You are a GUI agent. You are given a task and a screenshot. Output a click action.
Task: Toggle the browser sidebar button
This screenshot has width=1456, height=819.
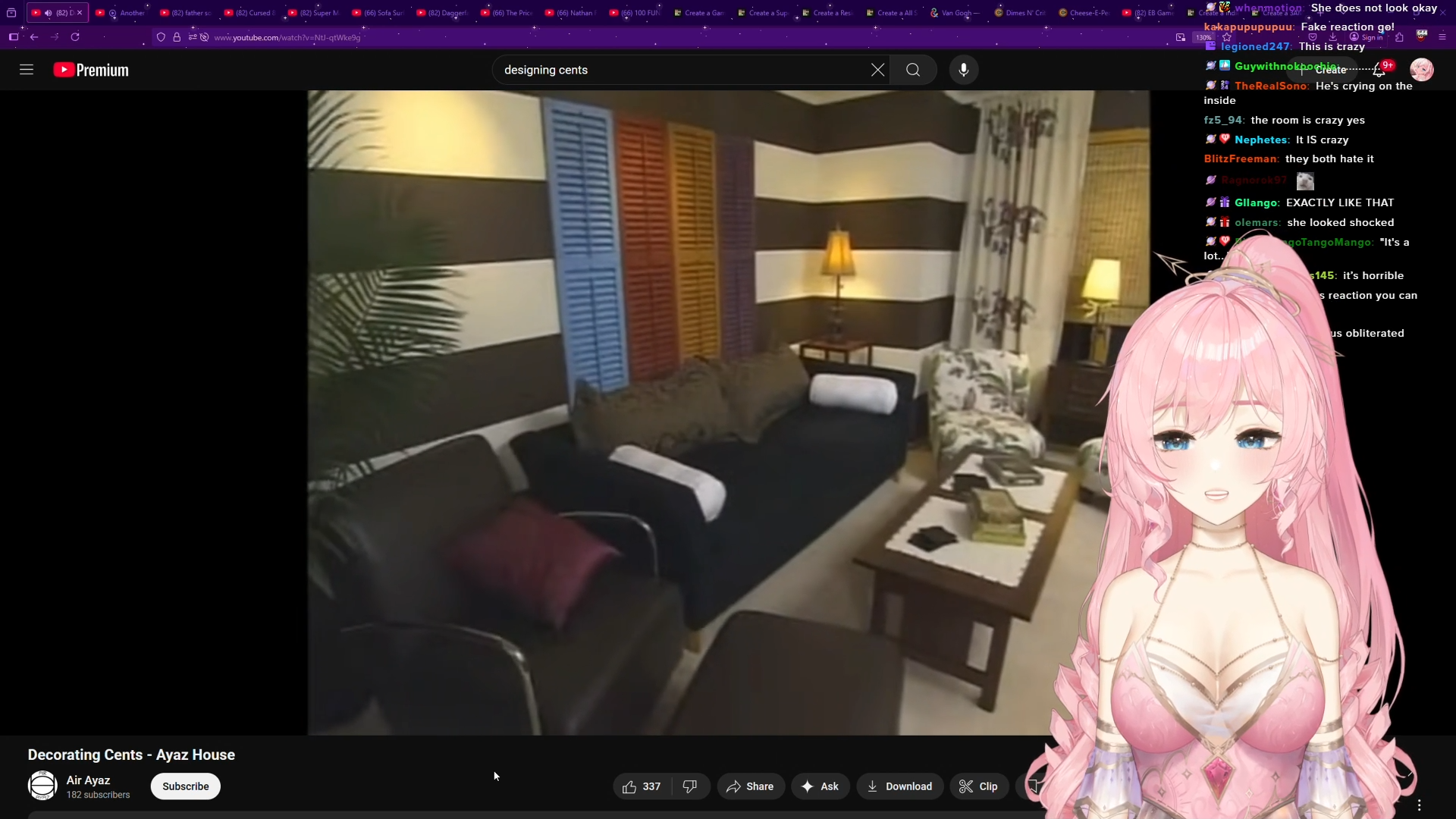click(x=14, y=37)
